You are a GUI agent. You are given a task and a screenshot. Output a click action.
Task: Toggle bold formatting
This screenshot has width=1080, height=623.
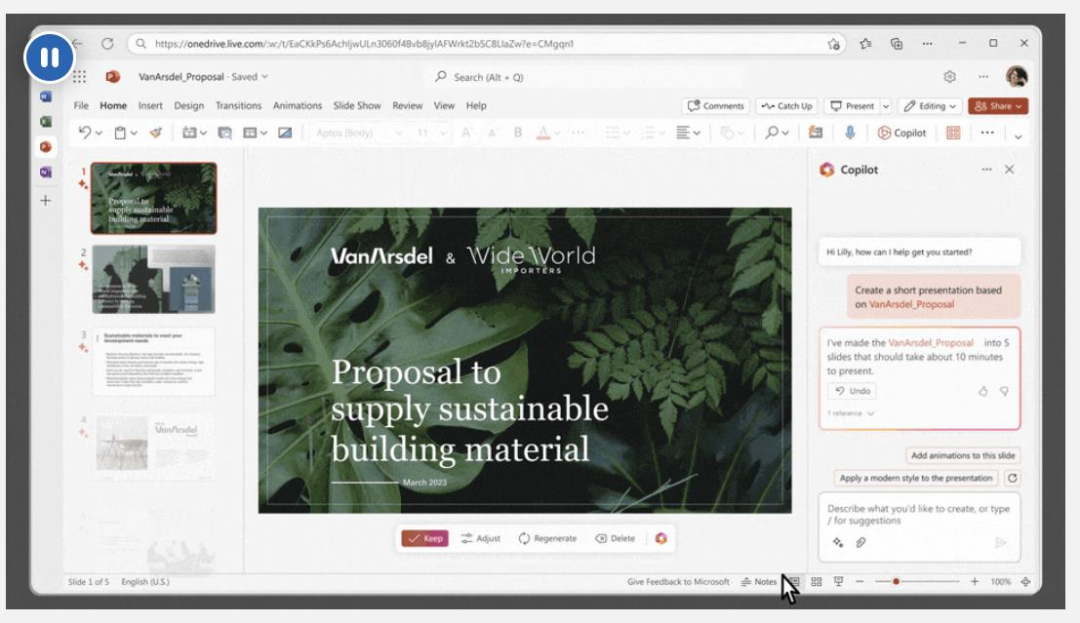pos(518,133)
